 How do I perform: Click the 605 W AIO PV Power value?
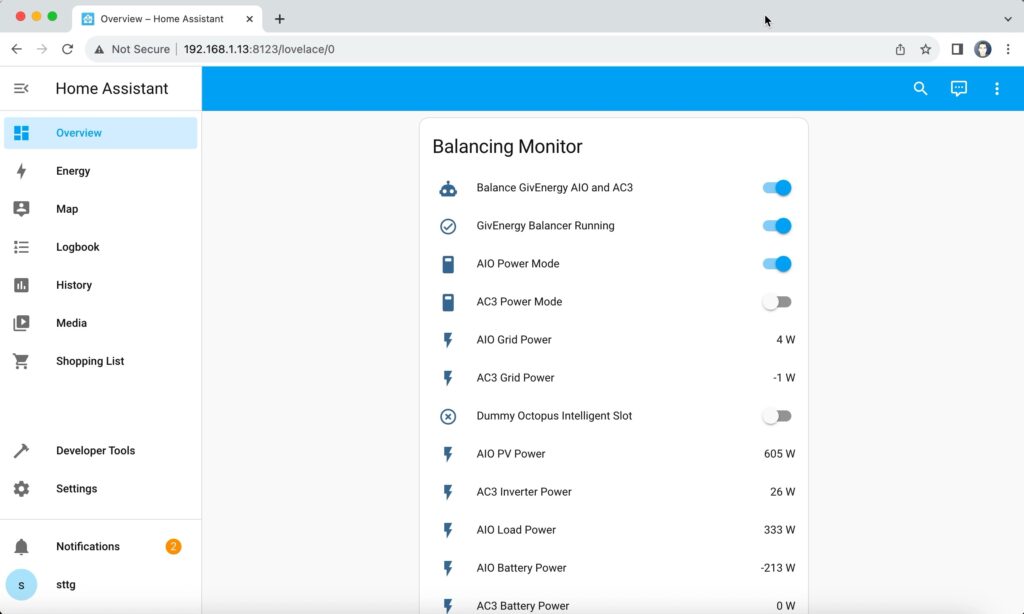click(779, 454)
